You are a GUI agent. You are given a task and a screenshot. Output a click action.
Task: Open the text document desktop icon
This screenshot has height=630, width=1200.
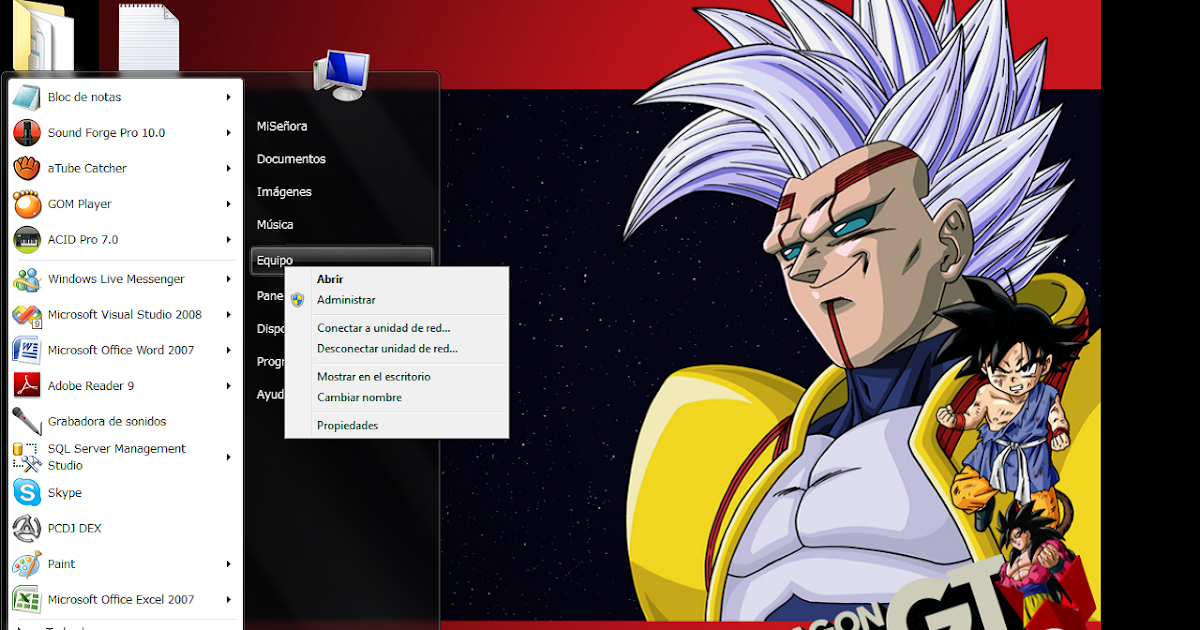[149, 37]
